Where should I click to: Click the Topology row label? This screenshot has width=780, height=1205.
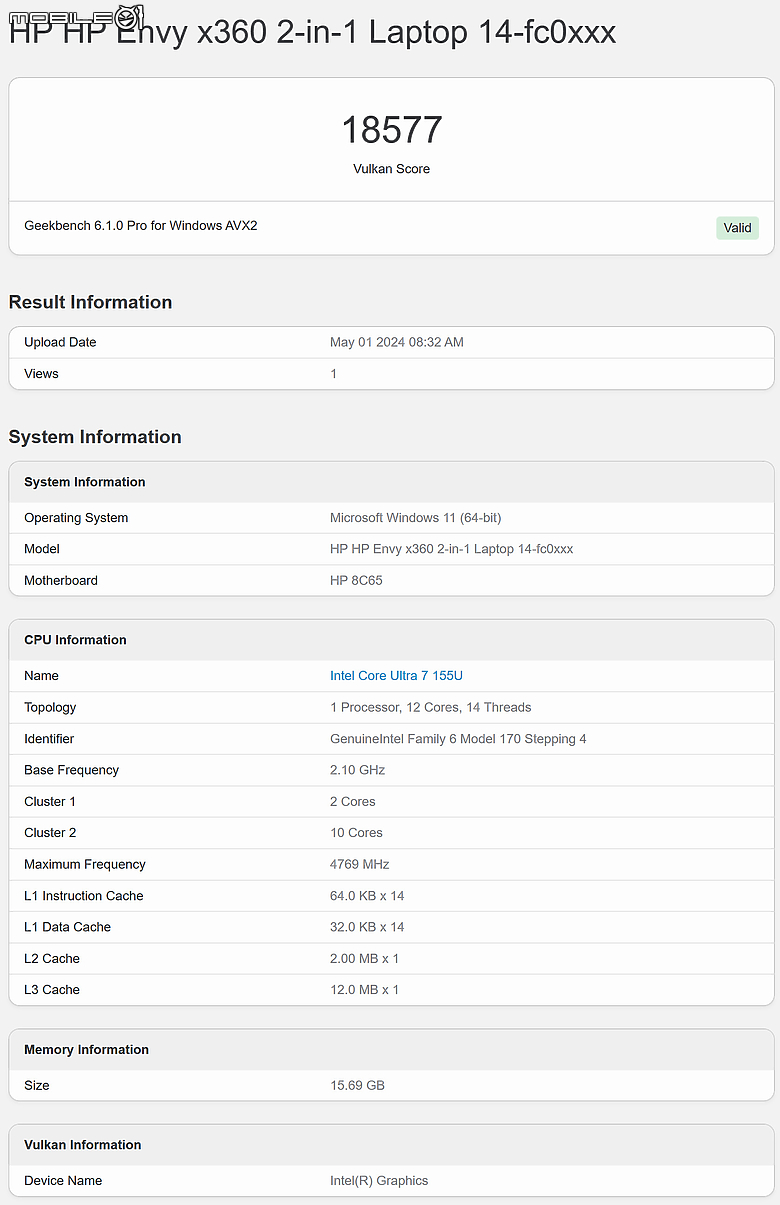click(x=50, y=707)
